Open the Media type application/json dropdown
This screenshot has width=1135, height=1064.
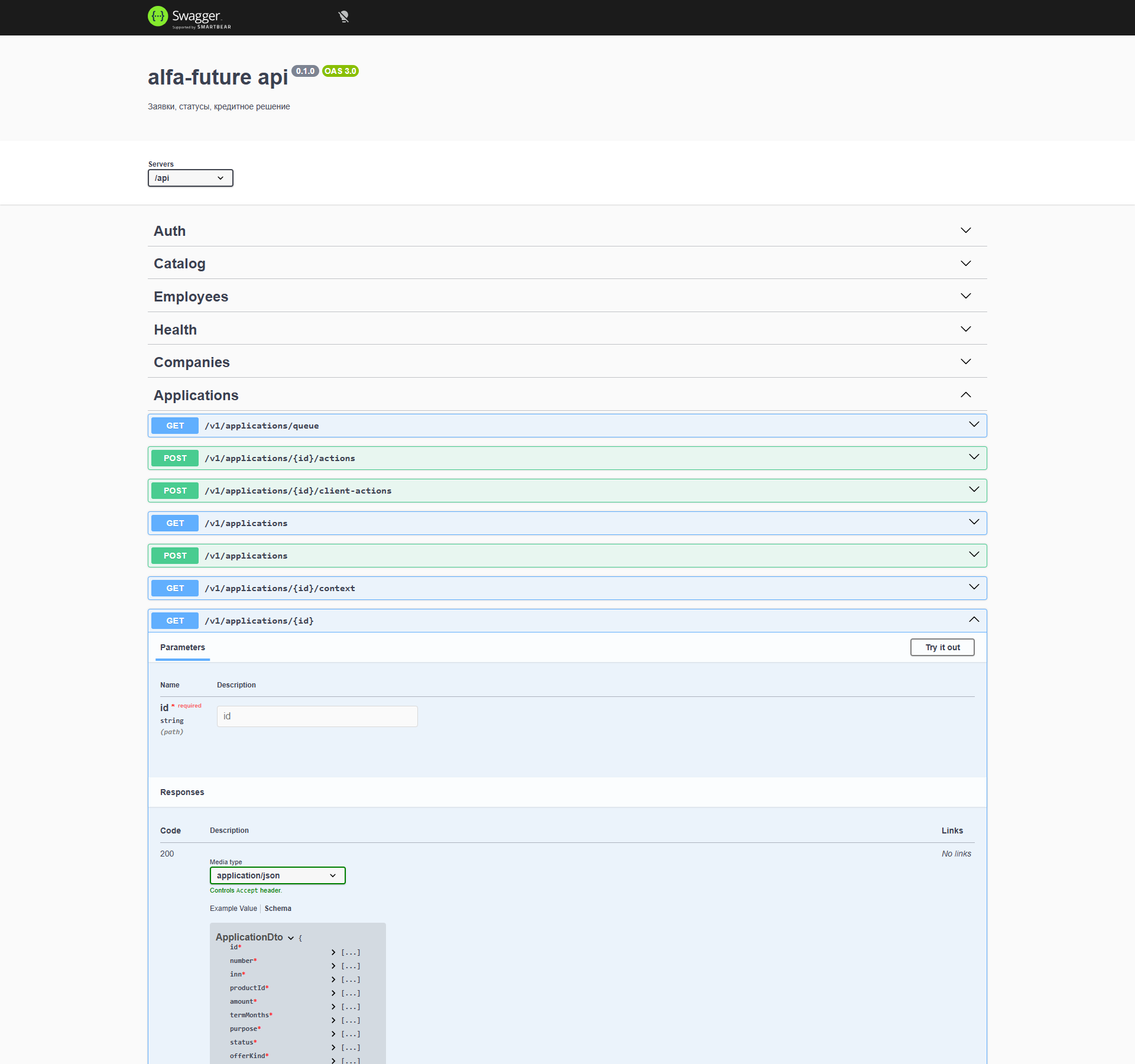pyautogui.click(x=277, y=875)
